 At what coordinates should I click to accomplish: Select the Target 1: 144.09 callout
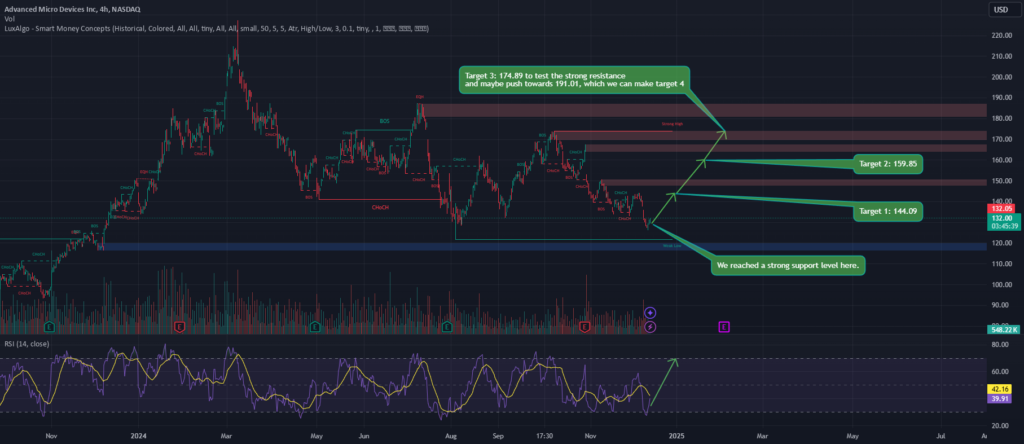pos(885,211)
